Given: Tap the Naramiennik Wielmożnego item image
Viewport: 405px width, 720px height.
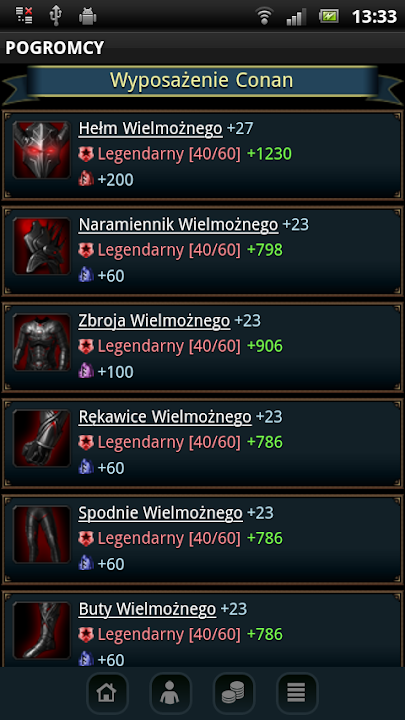Looking at the screenshot, I should click(42, 246).
